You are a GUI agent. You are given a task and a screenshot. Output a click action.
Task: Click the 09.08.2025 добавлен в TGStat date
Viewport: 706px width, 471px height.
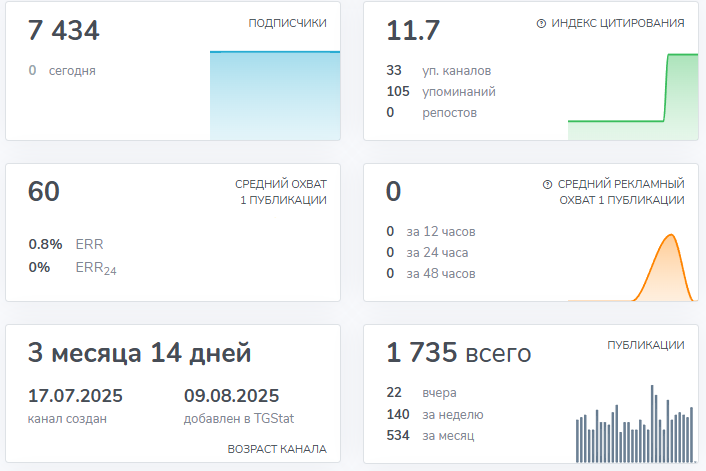pos(231,395)
